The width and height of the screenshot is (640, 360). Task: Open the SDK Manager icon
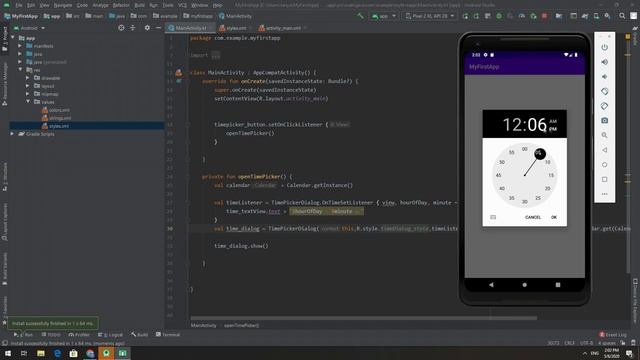607,16
